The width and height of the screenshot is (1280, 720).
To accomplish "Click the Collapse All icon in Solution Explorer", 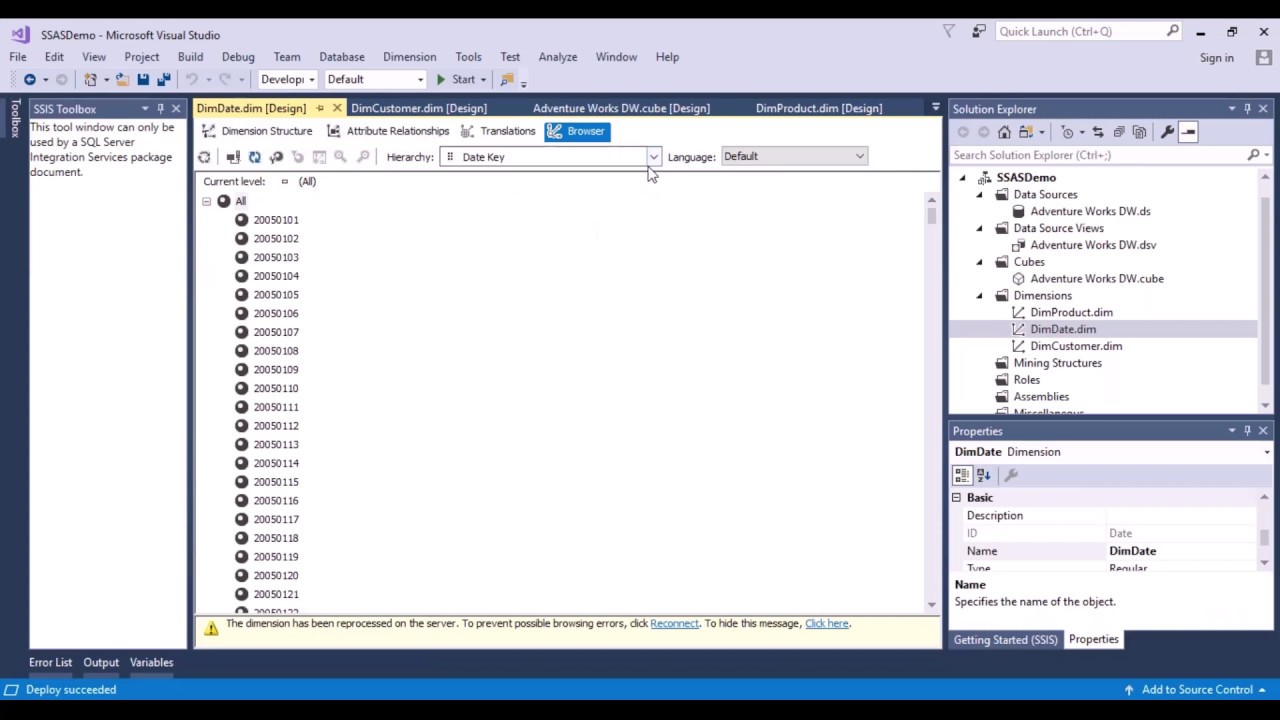I will click(x=1118, y=132).
